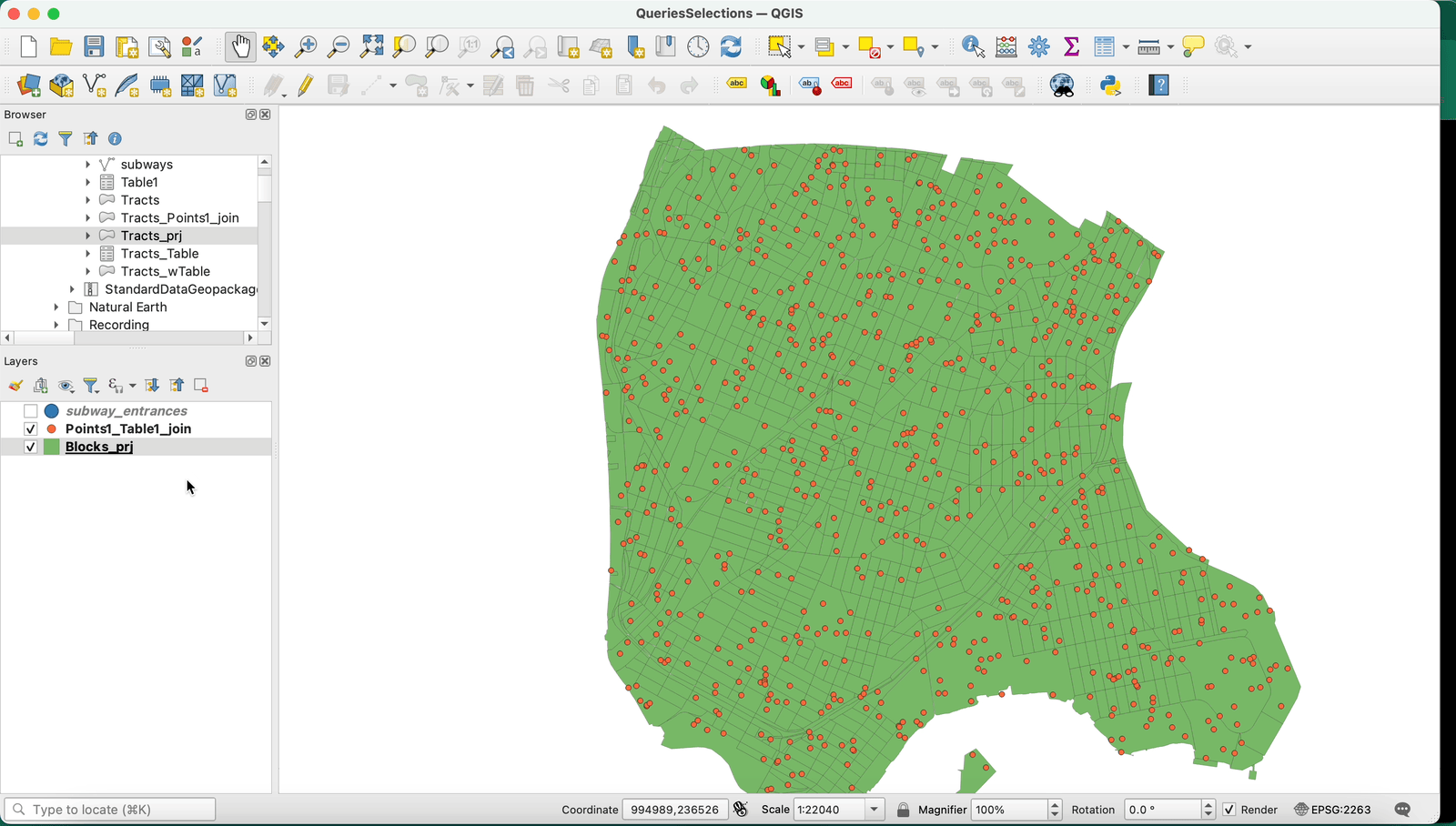Show the statistical summary sigma icon
Screen dimensions: 1456x826
(x=1071, y=46)
